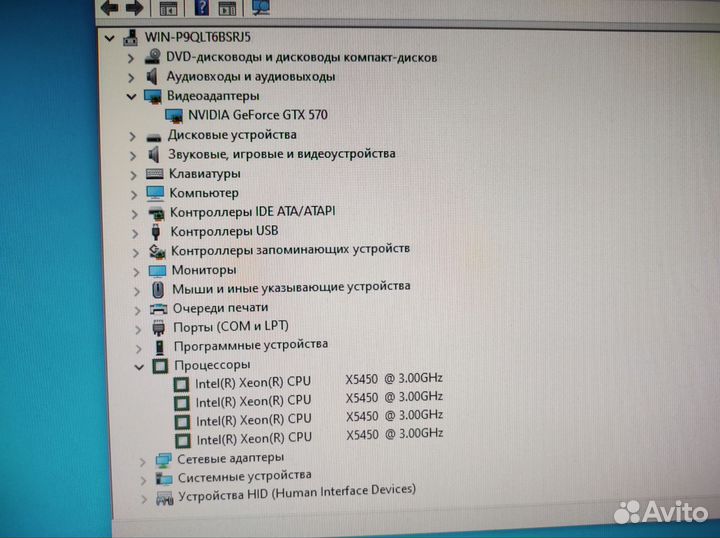This screenshot has width=720, height=538.
Task: Click the NVIDIA GeForce GTX 570 device icon
Action: (x=174, y=116)
